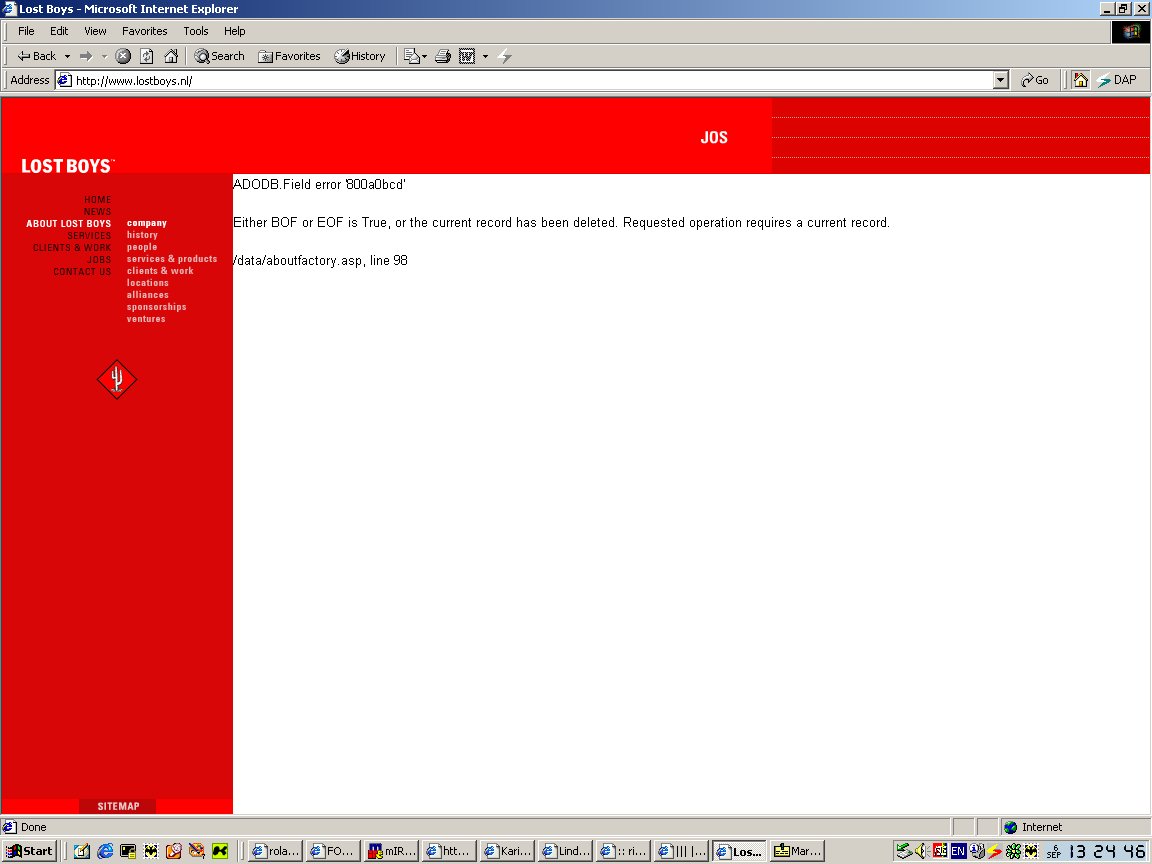Viewport: 1152px width, 864px height.
Task: Open lowercase clients & work submenu link
Action: (160, 271)
